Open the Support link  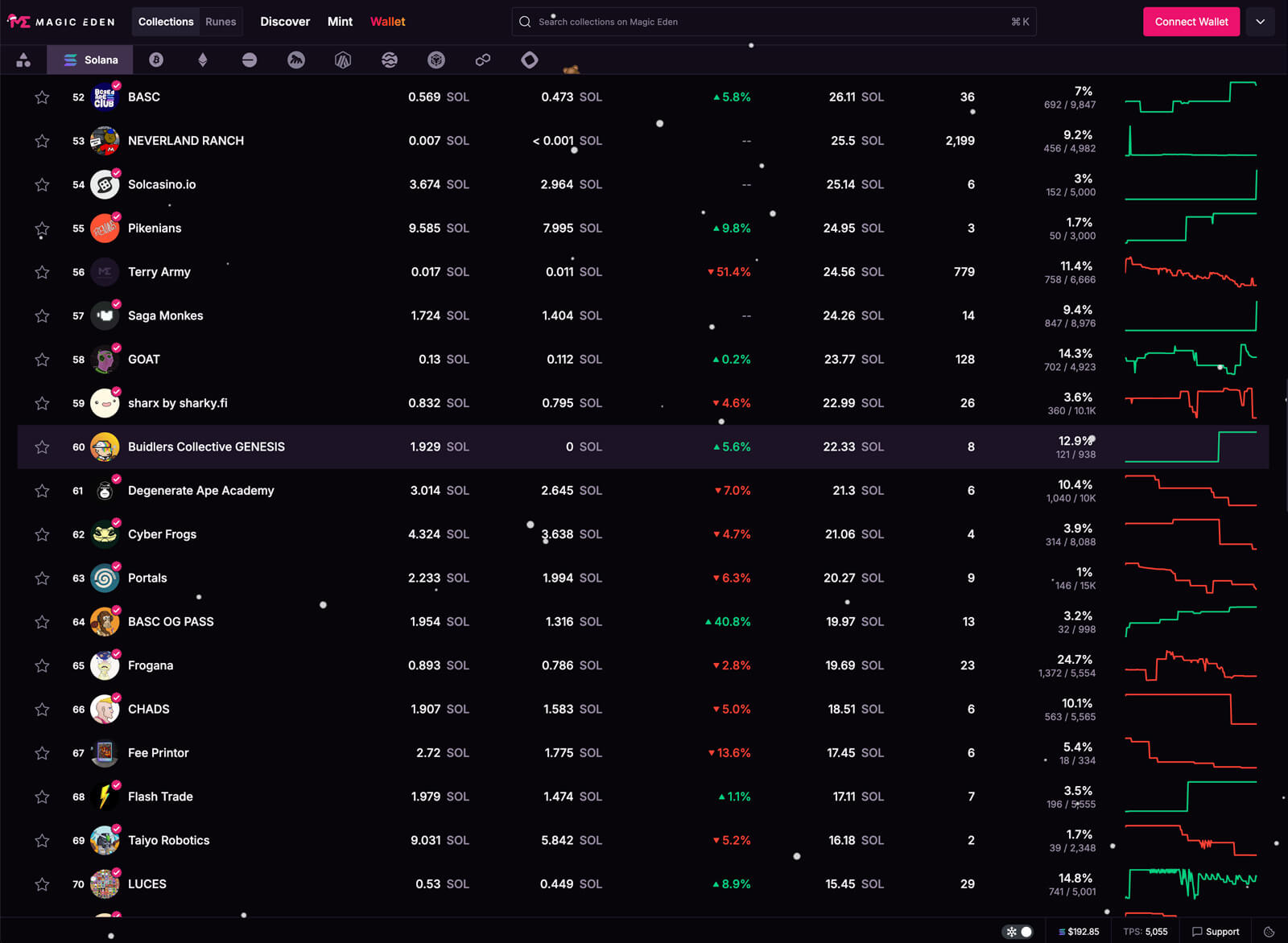pyautogui.click(x=1216, y=932)
